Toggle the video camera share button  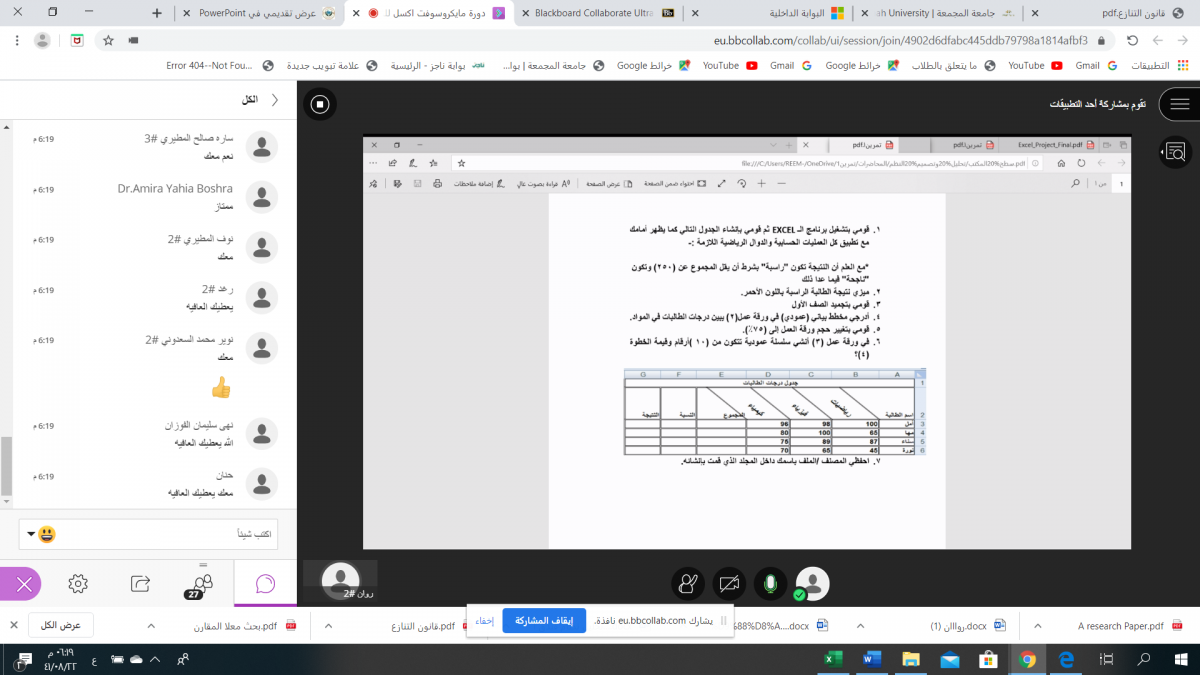(x=729, y=583)
